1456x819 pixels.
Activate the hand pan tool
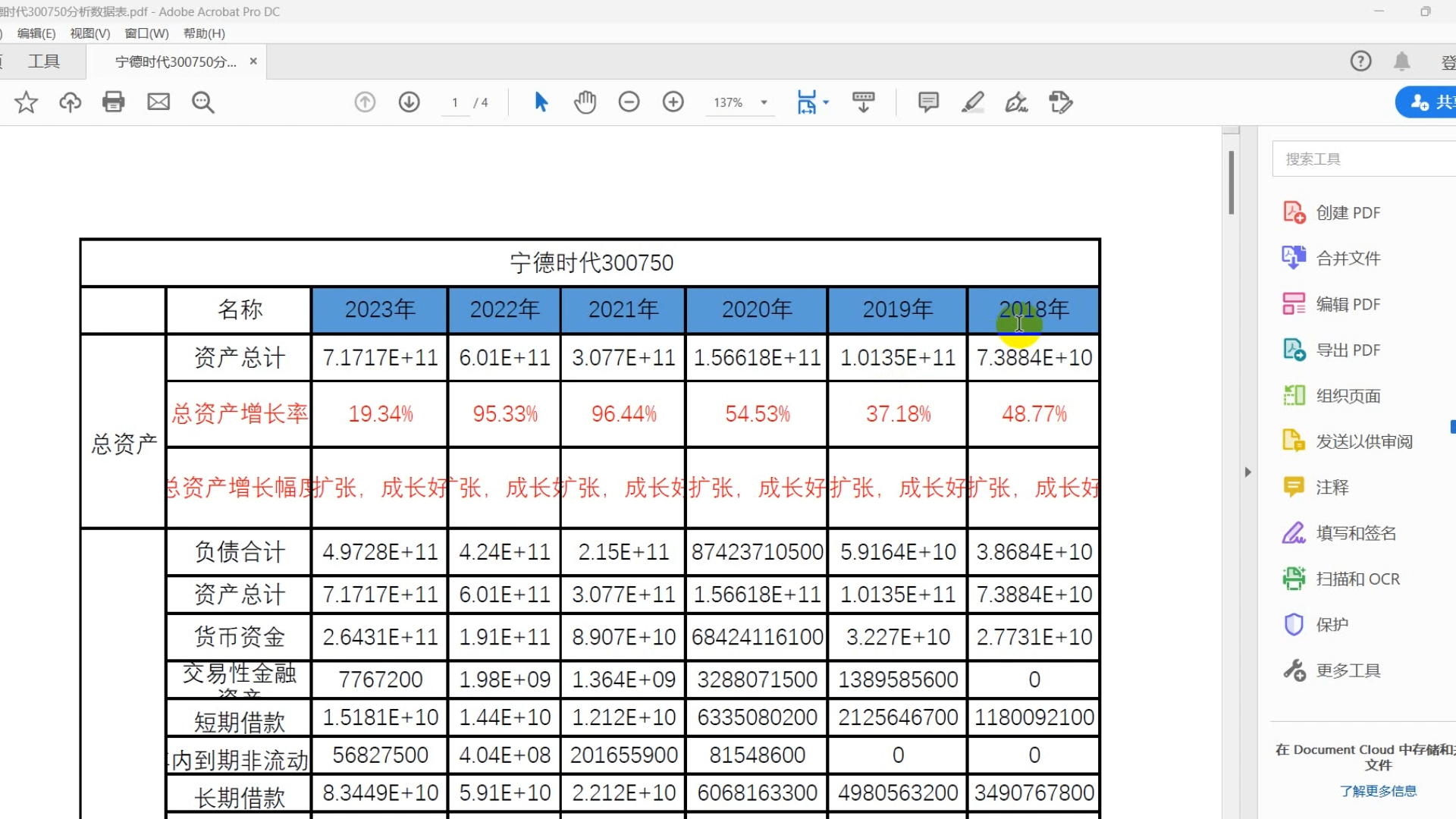click(585, 102)
